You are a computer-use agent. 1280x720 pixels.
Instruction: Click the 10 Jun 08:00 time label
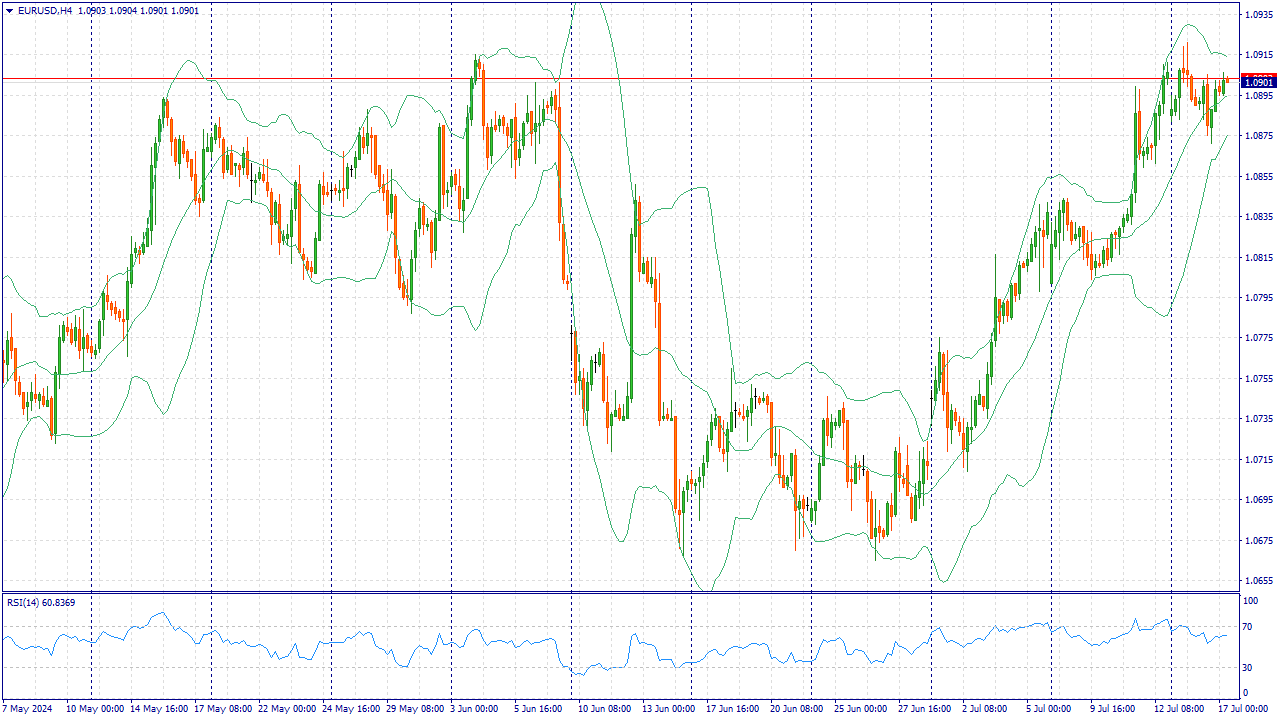click(x=607, y=708)
